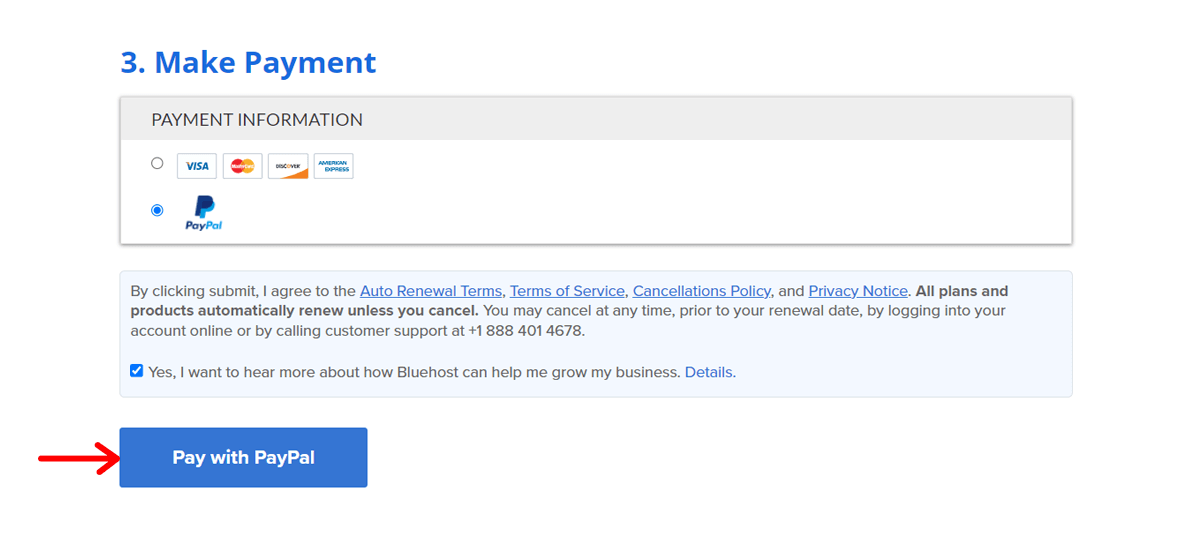The width and height of the screenshot is (1200, 544).
Task: Click the Discover card icon
Action: click(288, 166)
